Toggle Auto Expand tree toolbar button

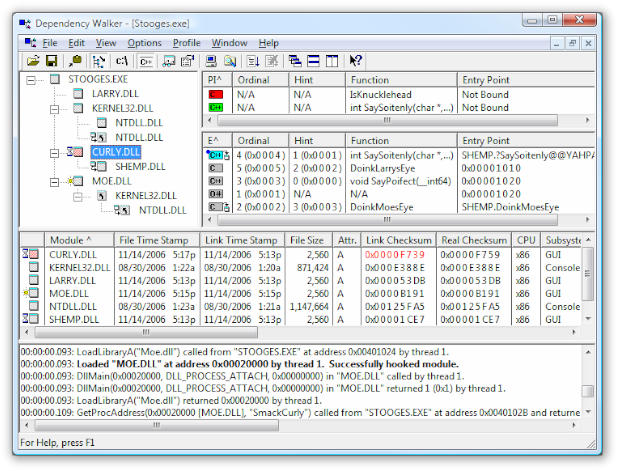click(x=98, y=61)
